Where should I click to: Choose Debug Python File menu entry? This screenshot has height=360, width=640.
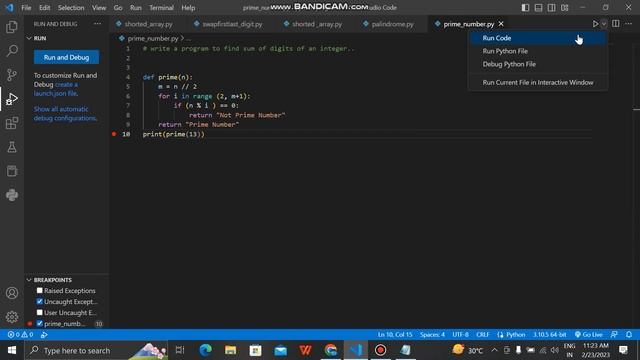(538, 64)
